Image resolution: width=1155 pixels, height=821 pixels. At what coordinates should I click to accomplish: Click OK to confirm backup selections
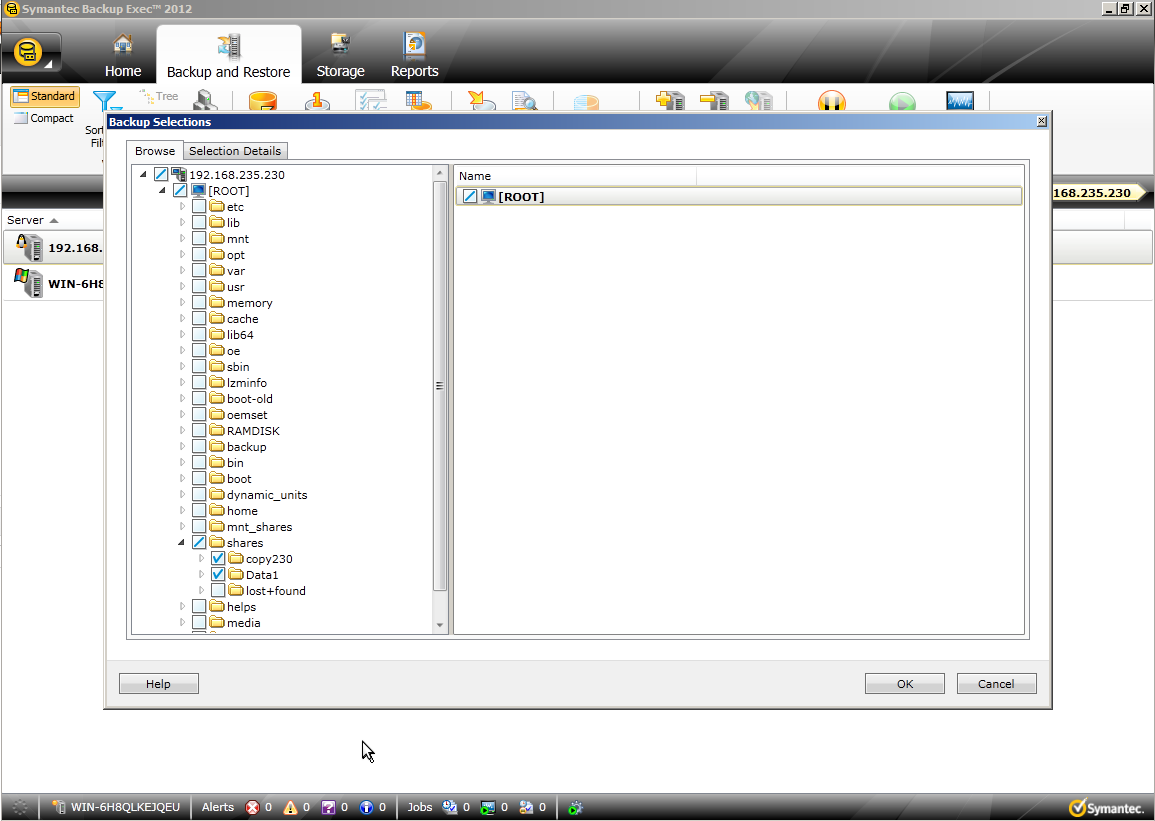pos(904,684)
